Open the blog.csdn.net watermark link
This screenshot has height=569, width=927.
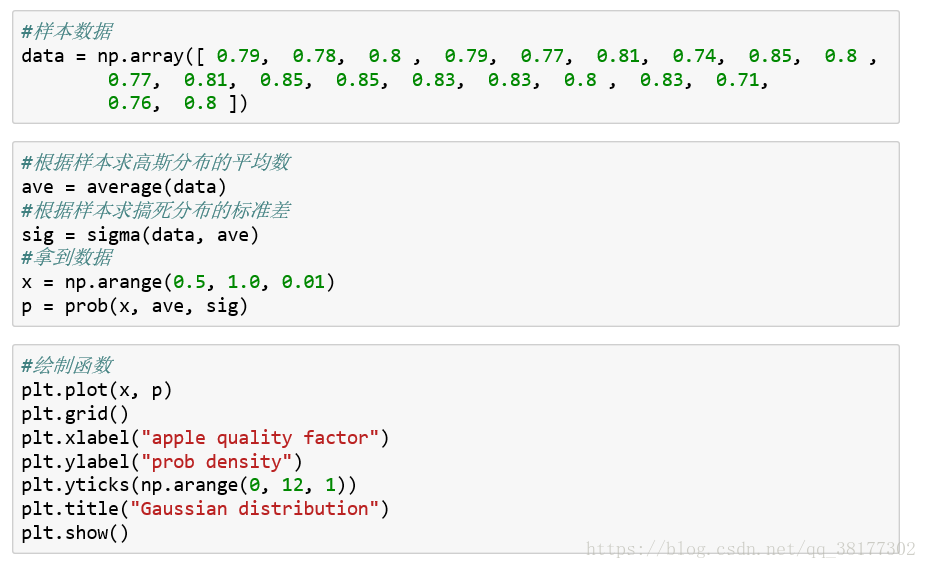[x=750, y=549]
